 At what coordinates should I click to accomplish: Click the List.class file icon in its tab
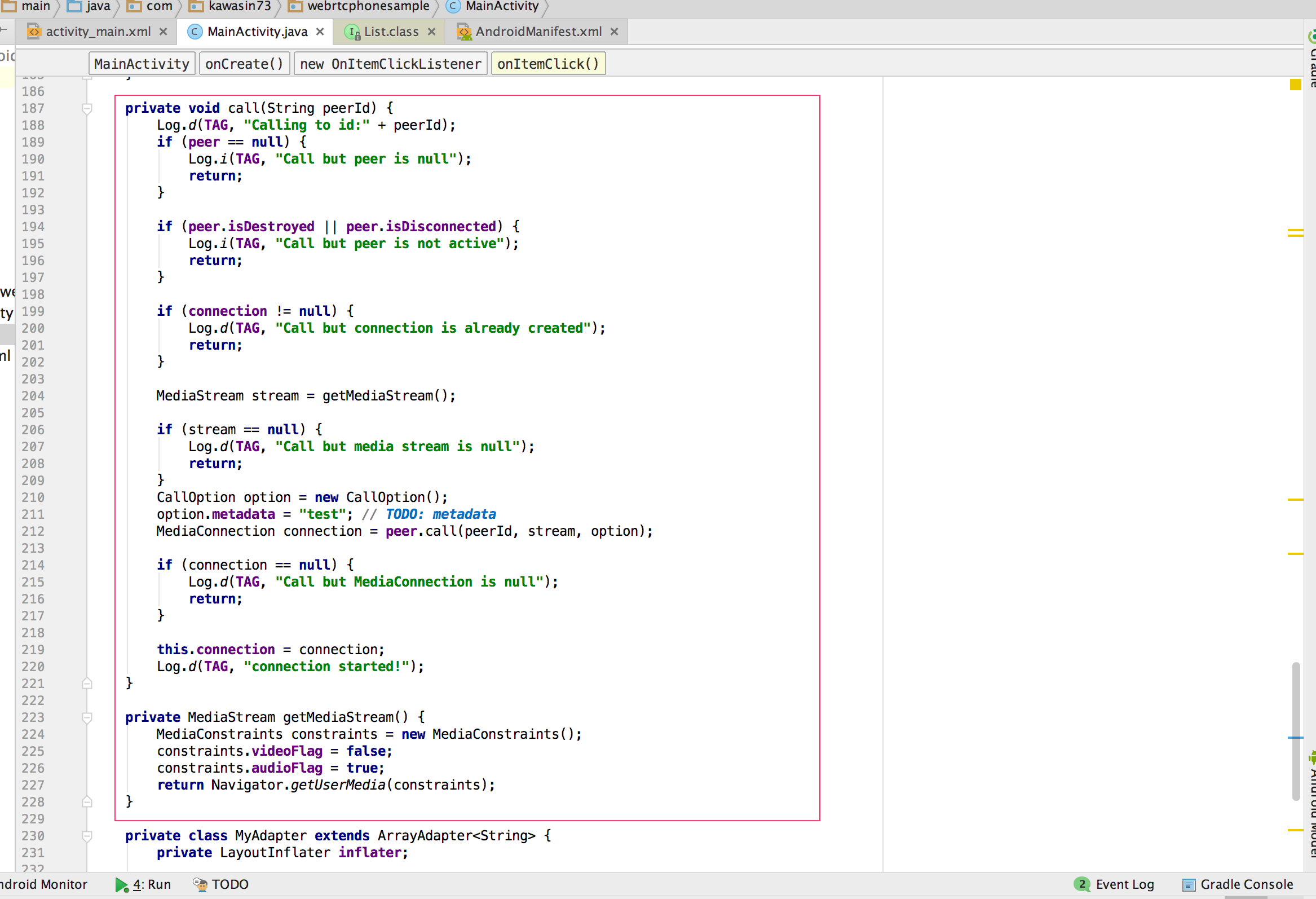[x=353, y=32]
